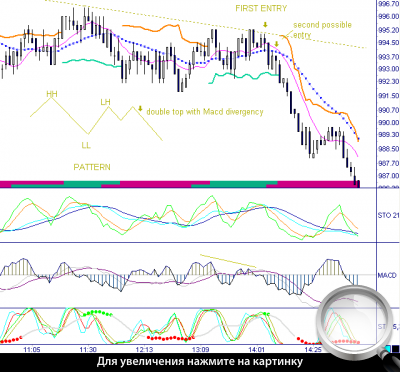400x372 pixels.
Task: Click the 993.70 price label
Action: click(x=389, y=56)
